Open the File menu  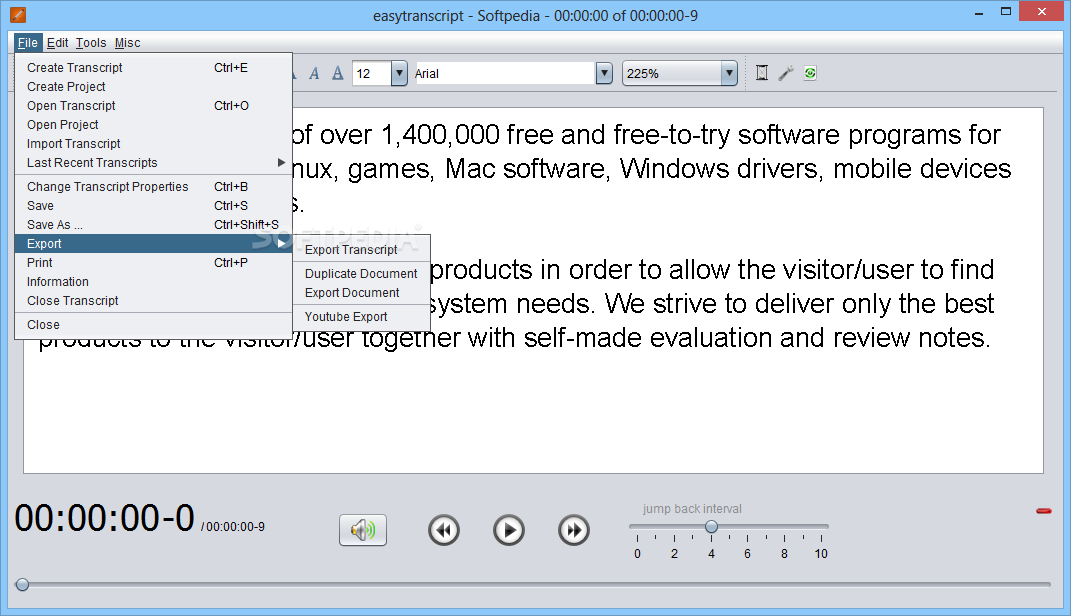pos(28,42)
